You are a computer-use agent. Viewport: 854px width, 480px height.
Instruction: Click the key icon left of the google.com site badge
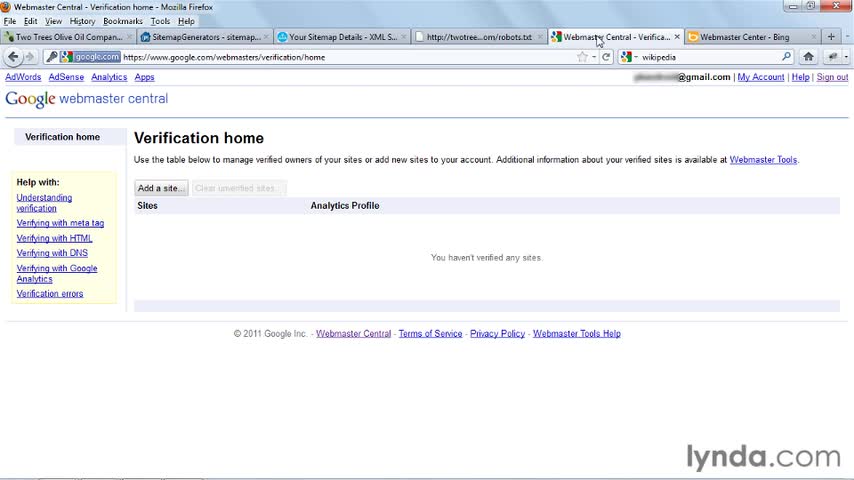(x=52, y=57)
